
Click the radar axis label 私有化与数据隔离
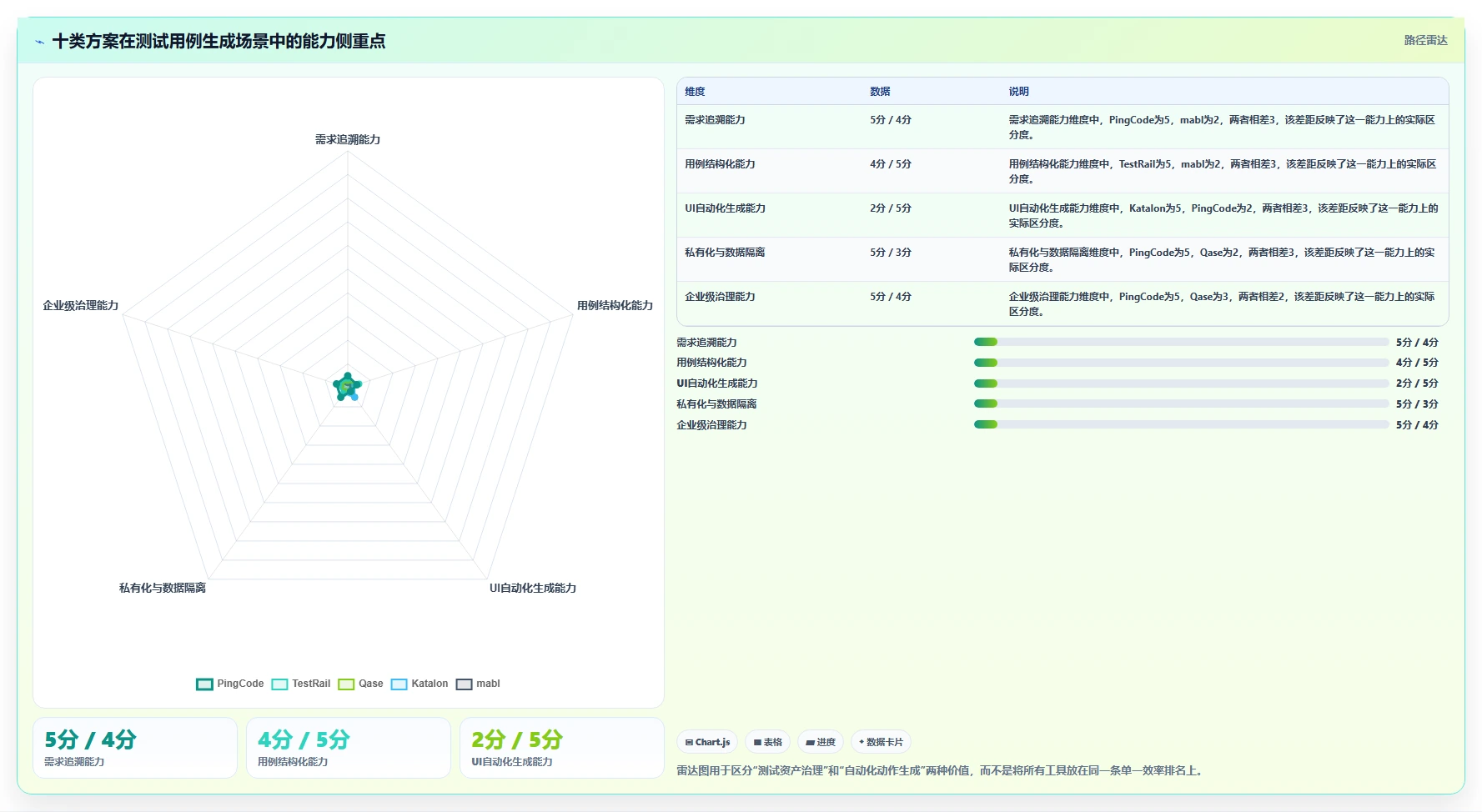click(x=163, y=588)
